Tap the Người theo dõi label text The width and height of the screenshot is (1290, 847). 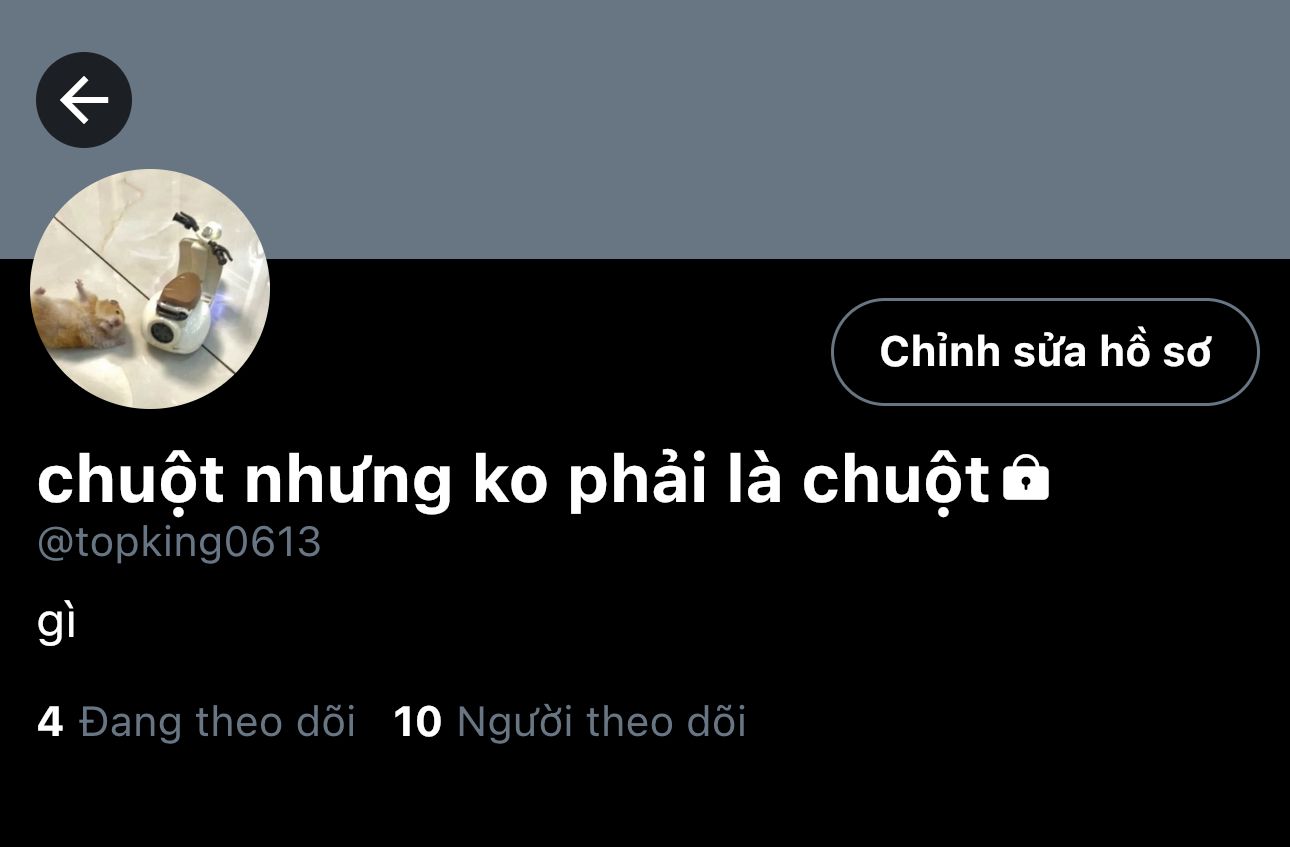[602, 721]
